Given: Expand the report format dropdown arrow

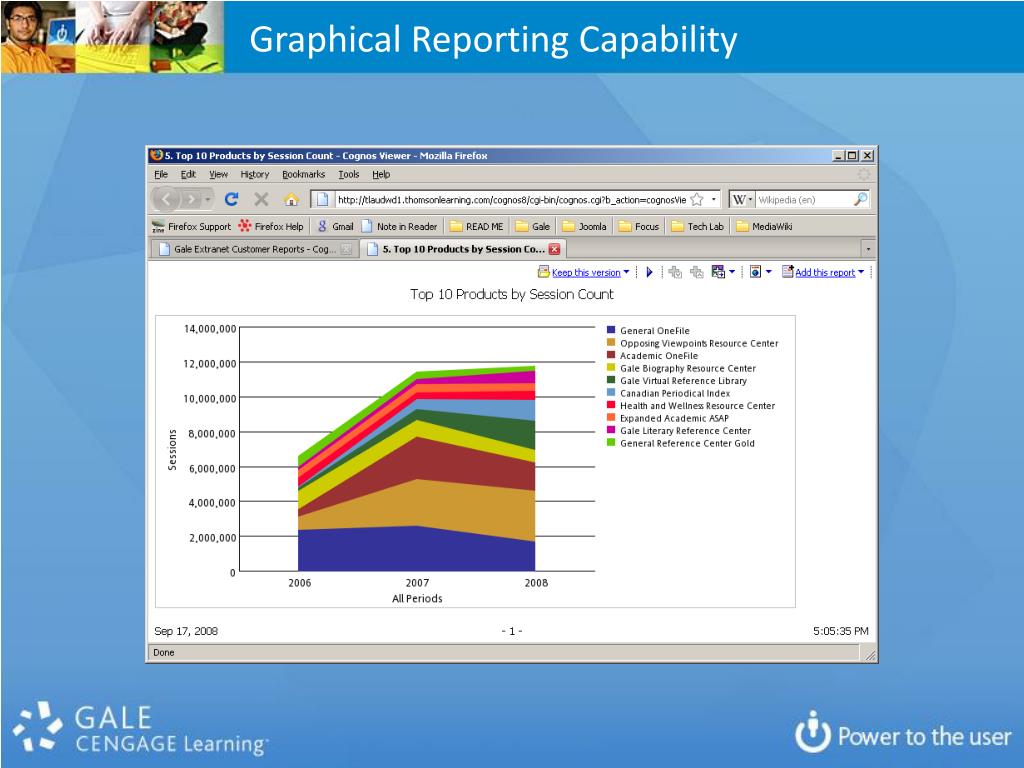Looking at the screenshot, I should coord(769,272).
